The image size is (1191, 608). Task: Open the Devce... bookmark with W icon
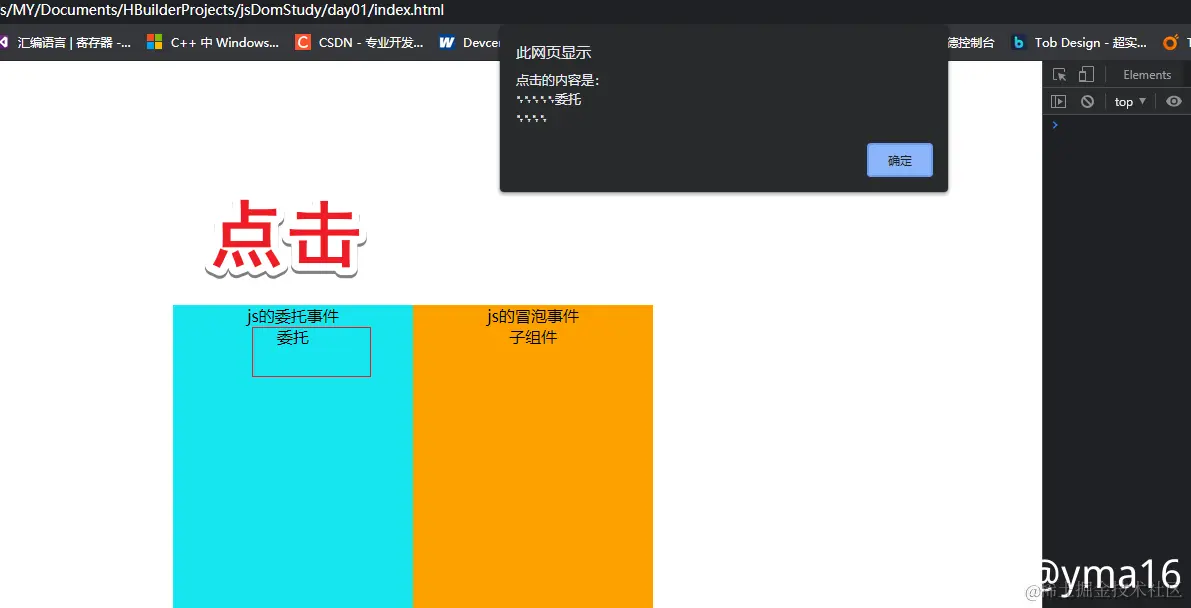click(469, 43)
